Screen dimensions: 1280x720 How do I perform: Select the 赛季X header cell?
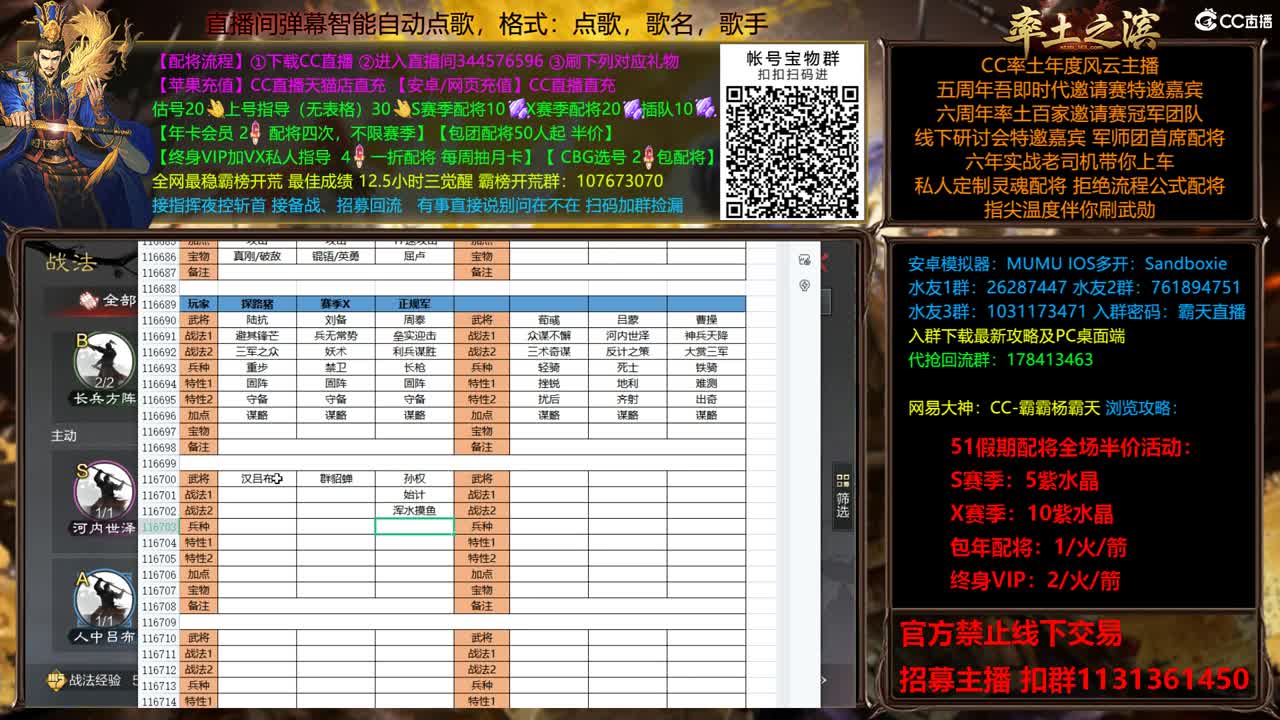(x=335, y=303)
